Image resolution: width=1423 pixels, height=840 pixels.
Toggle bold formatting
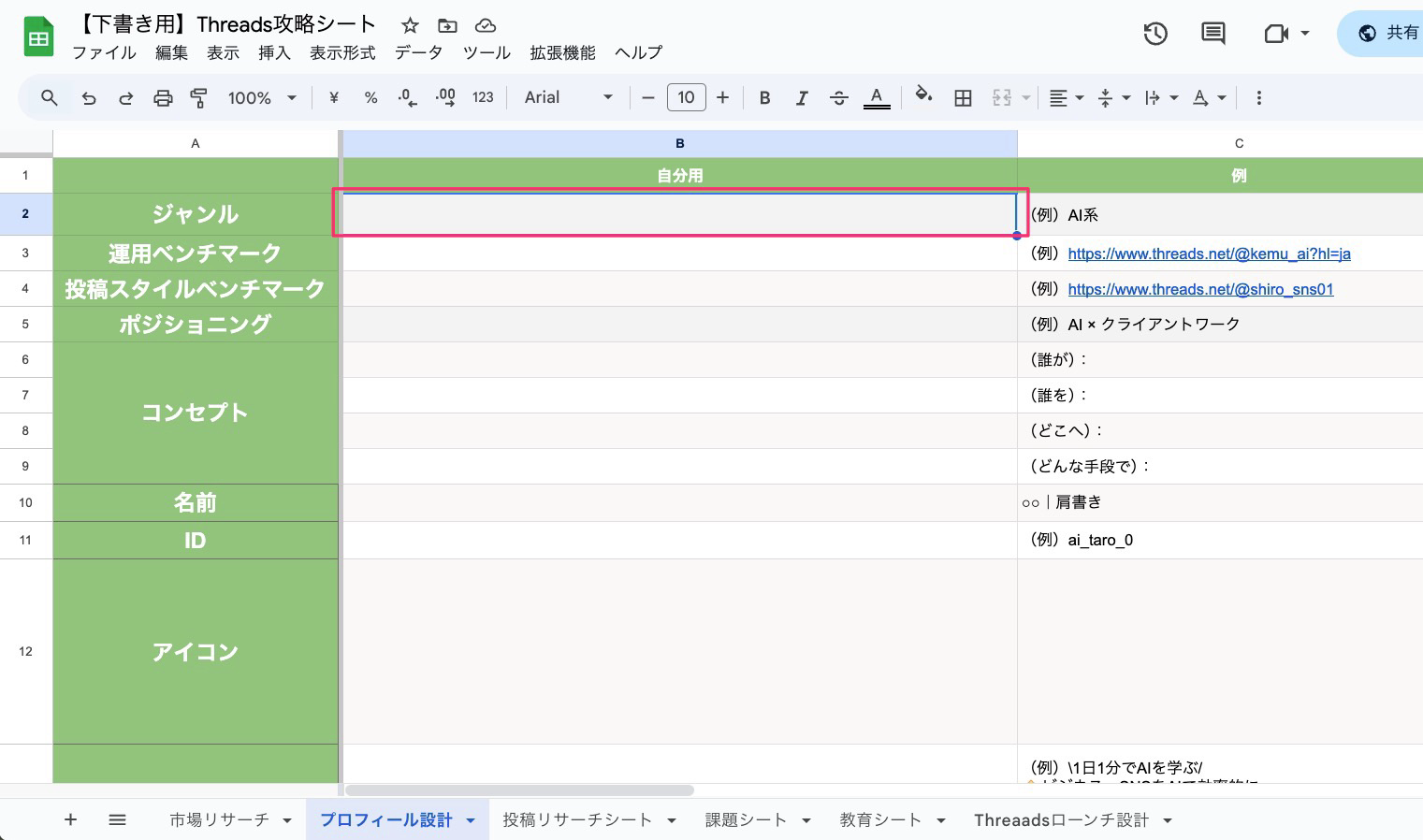(764, 98)
